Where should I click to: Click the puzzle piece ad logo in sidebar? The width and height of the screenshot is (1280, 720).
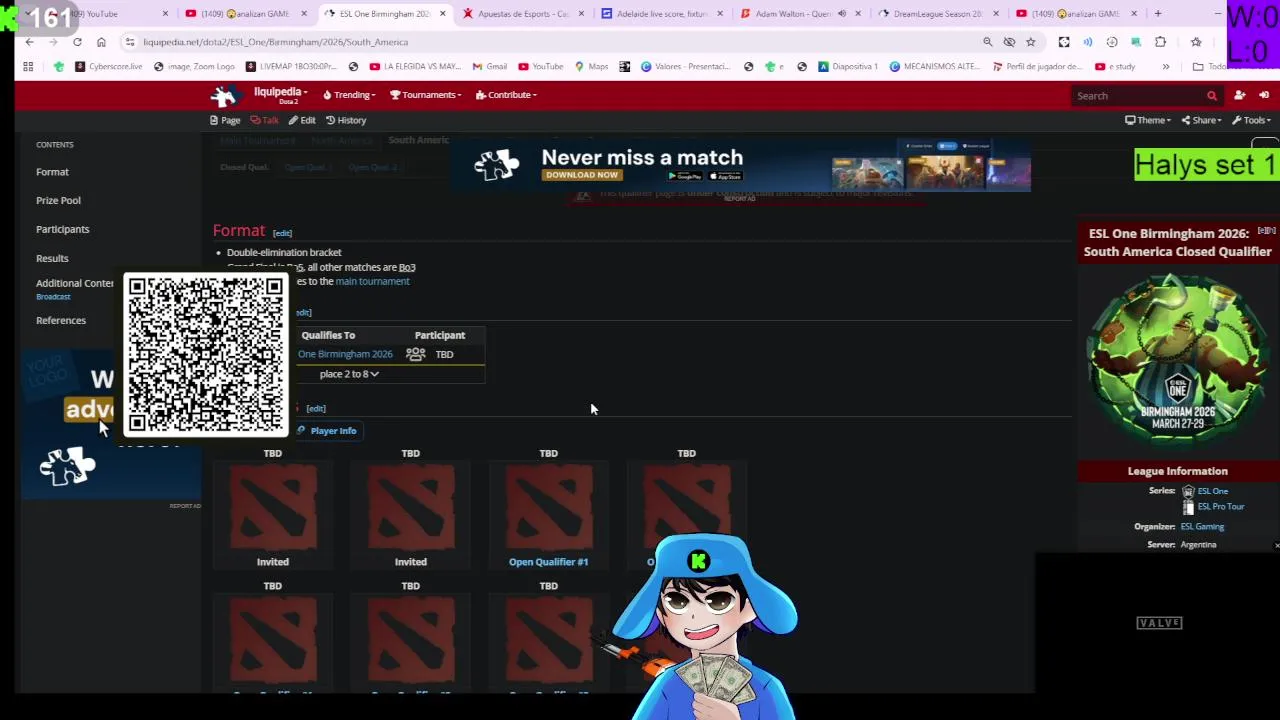67,467
